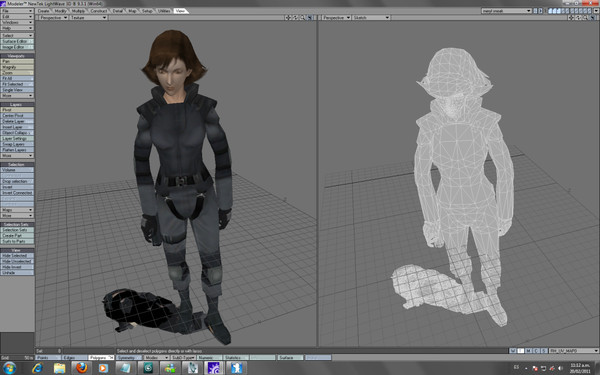This screenshot has width=600, height=375.
Task: Expand More dropdown under Viewports group
Action: coord(17,95)
